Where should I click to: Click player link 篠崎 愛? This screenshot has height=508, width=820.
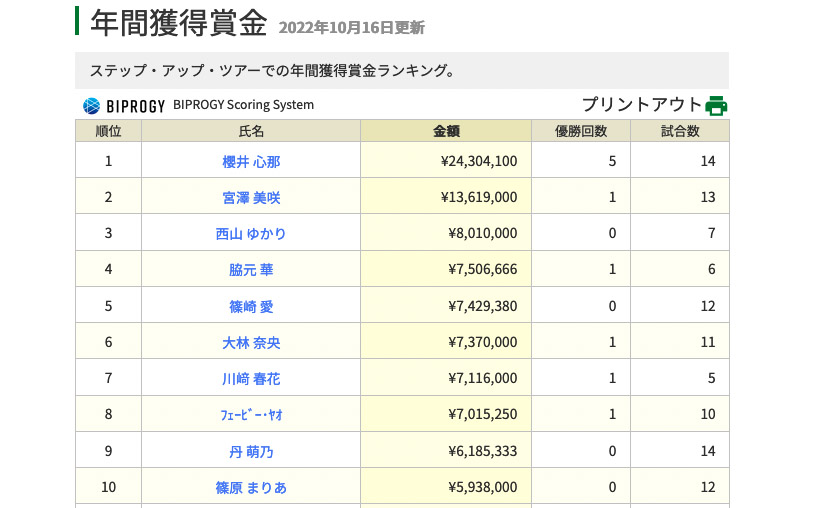251,306
